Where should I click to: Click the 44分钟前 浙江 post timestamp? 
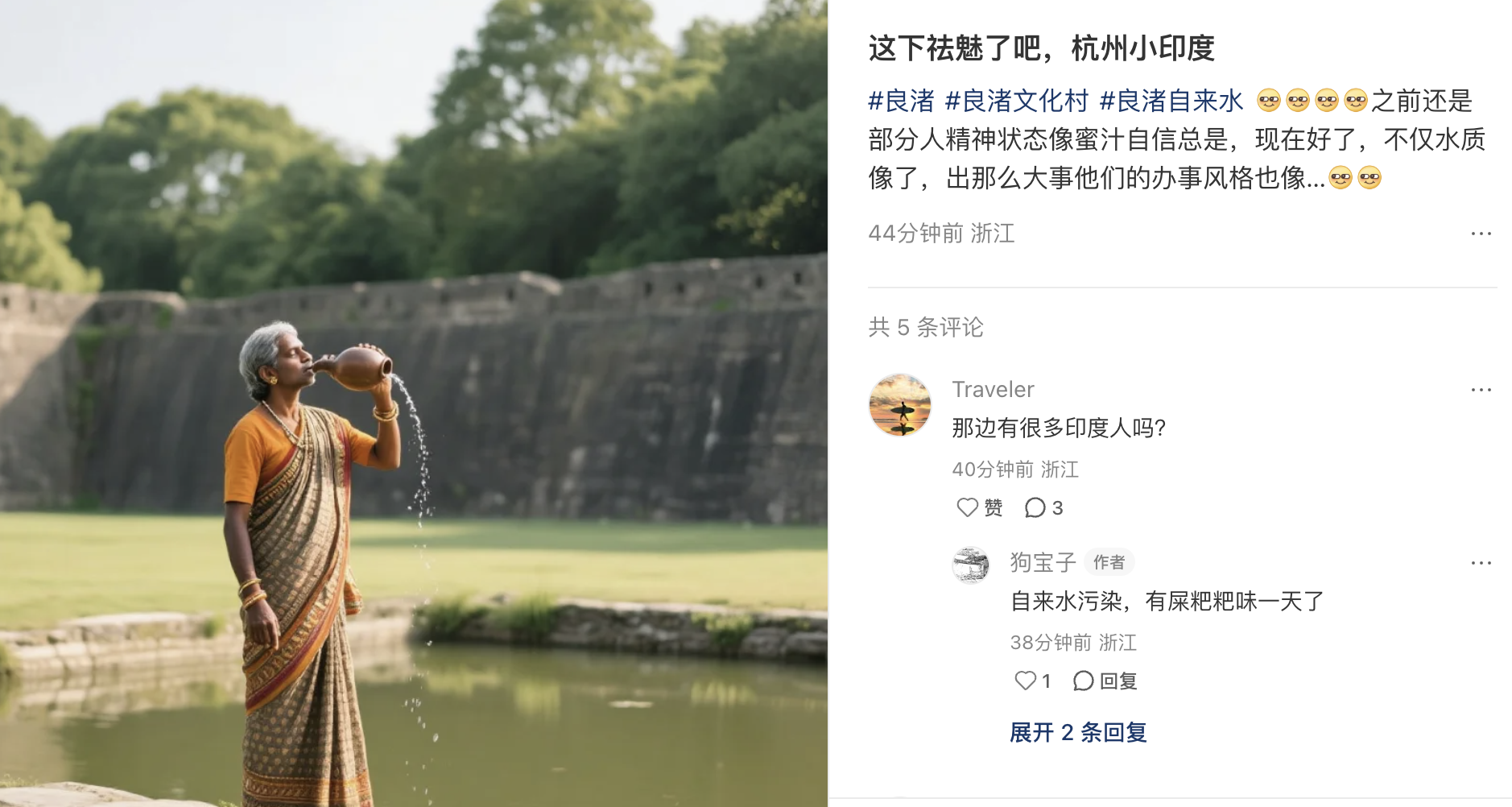941,234
